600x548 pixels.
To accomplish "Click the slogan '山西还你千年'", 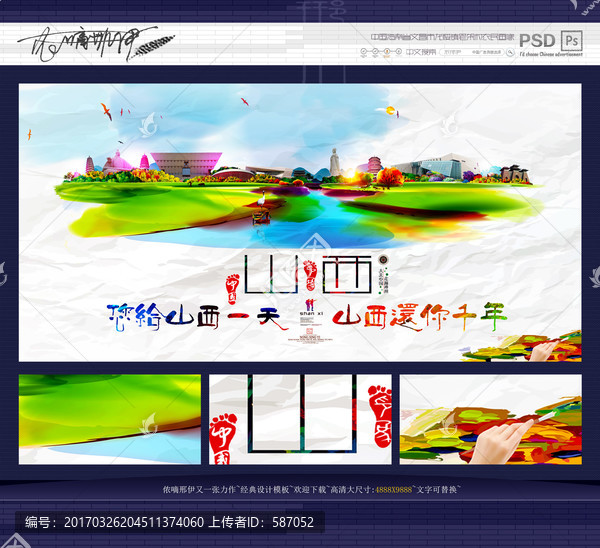I will pos(420,316).
